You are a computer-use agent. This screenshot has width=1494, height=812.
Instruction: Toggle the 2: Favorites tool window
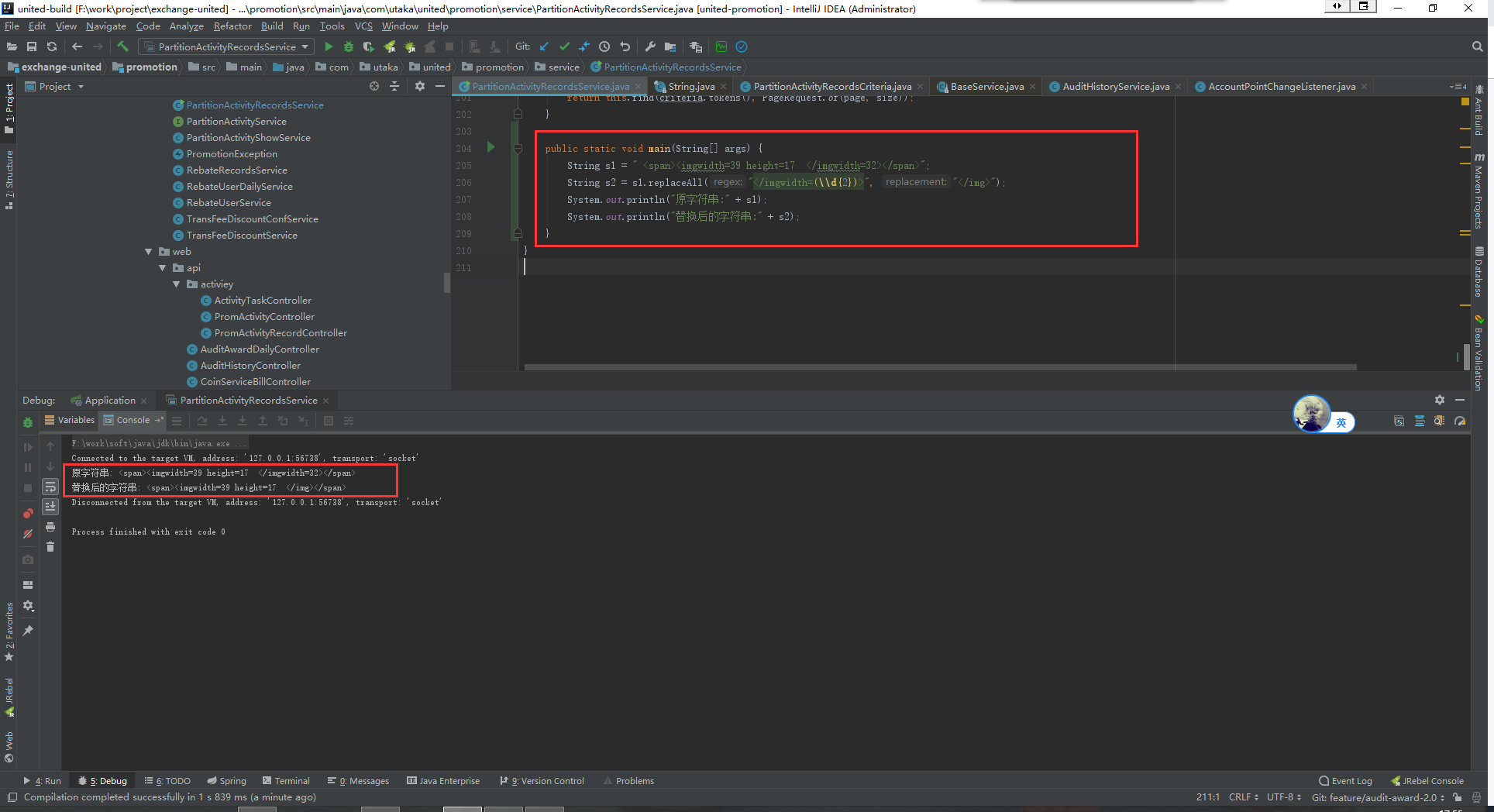[x=9, y=631]
